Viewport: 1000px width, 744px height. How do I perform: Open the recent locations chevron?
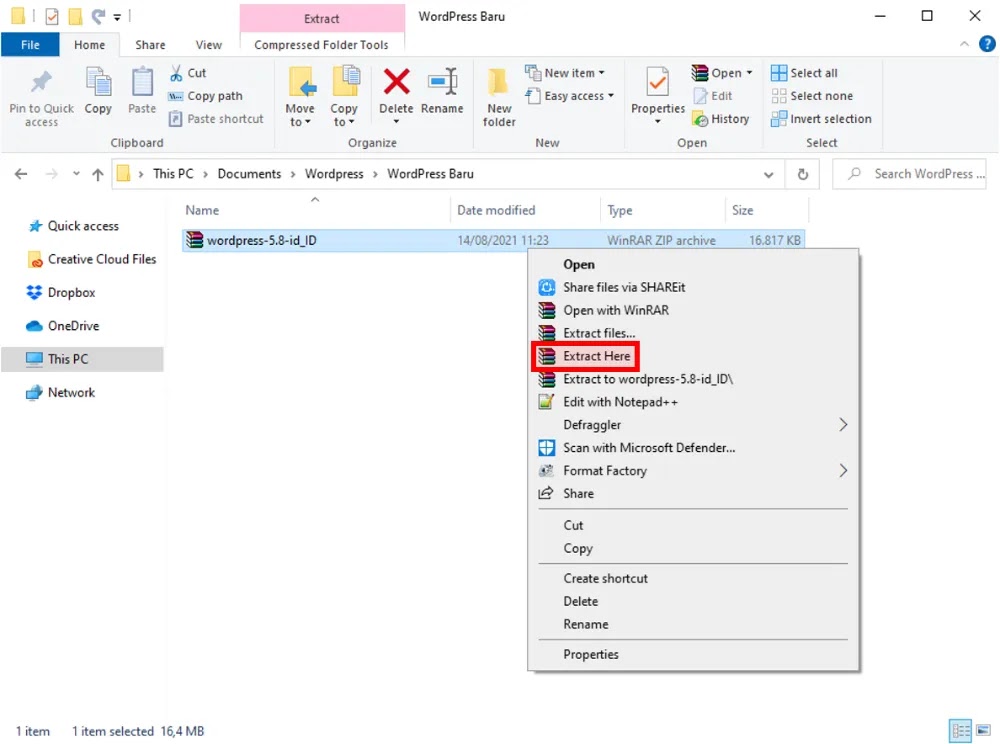pos(76,173)
